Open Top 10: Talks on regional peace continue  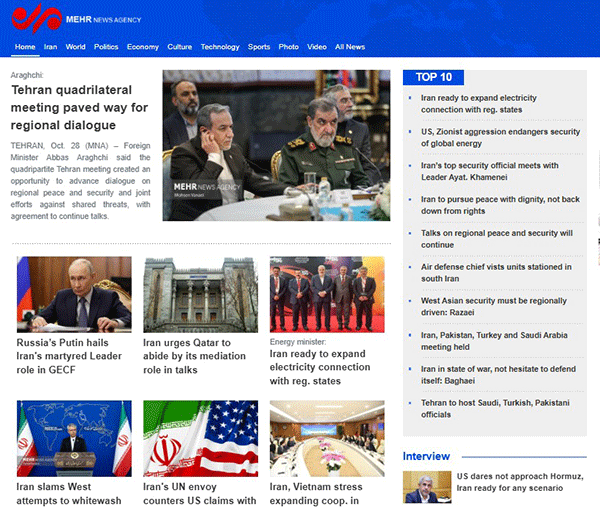coord(497,239)
